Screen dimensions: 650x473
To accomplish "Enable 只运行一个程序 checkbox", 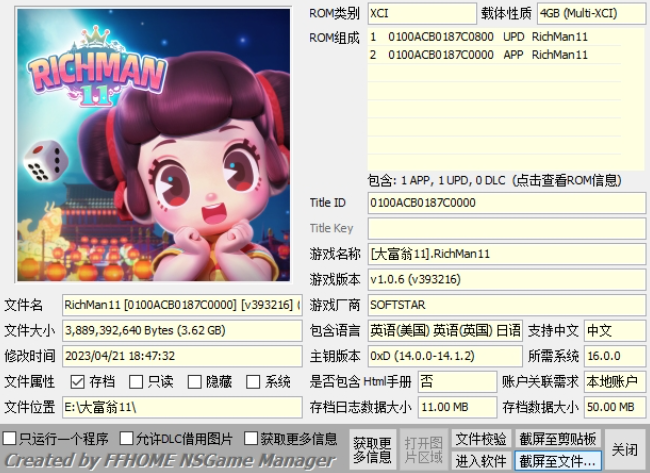I will (x=9, y=438).
